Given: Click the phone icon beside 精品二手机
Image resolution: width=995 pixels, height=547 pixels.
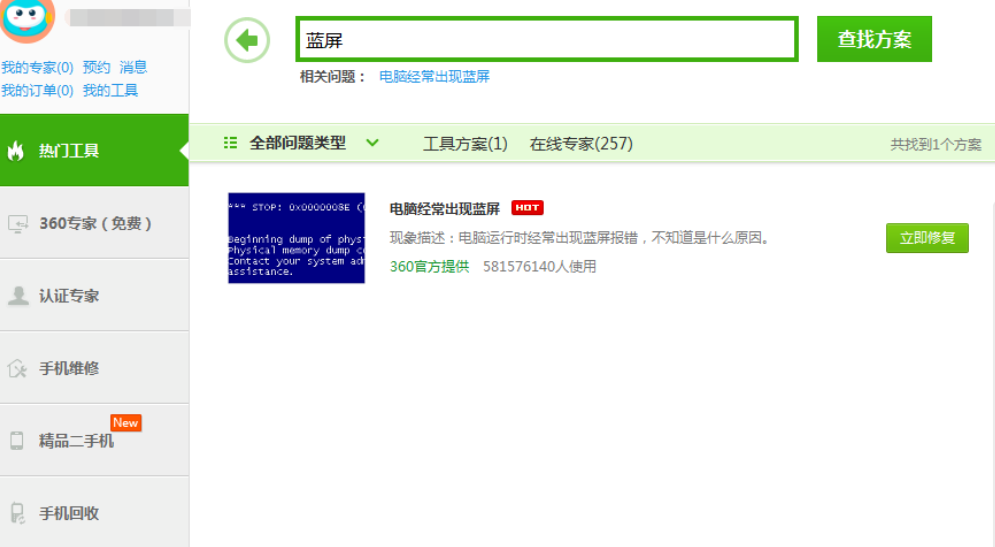Looking at the screenshot, I should 17,441.
